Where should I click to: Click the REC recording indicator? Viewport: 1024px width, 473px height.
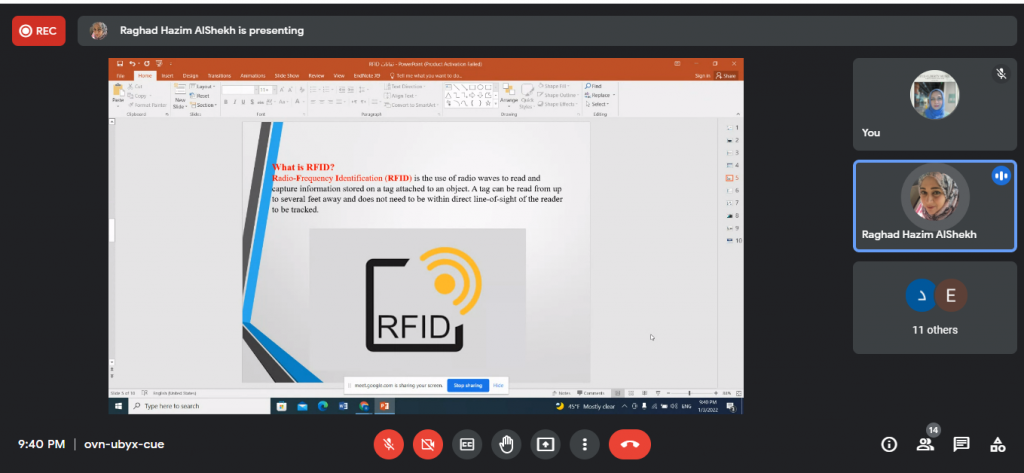38,30
